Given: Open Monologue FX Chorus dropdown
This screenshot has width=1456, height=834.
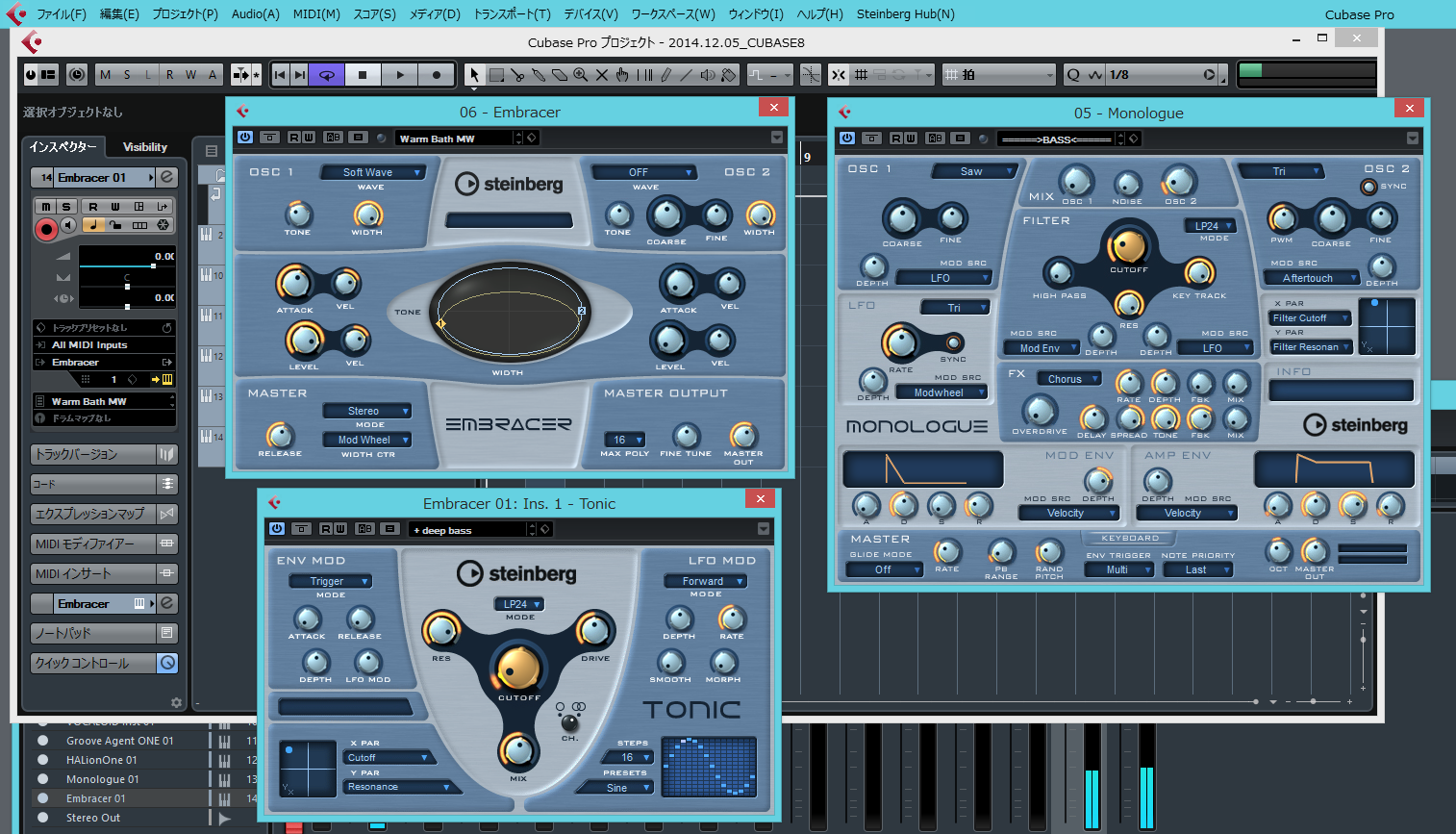Looking at the screenshot, I should coord(1068,379).
